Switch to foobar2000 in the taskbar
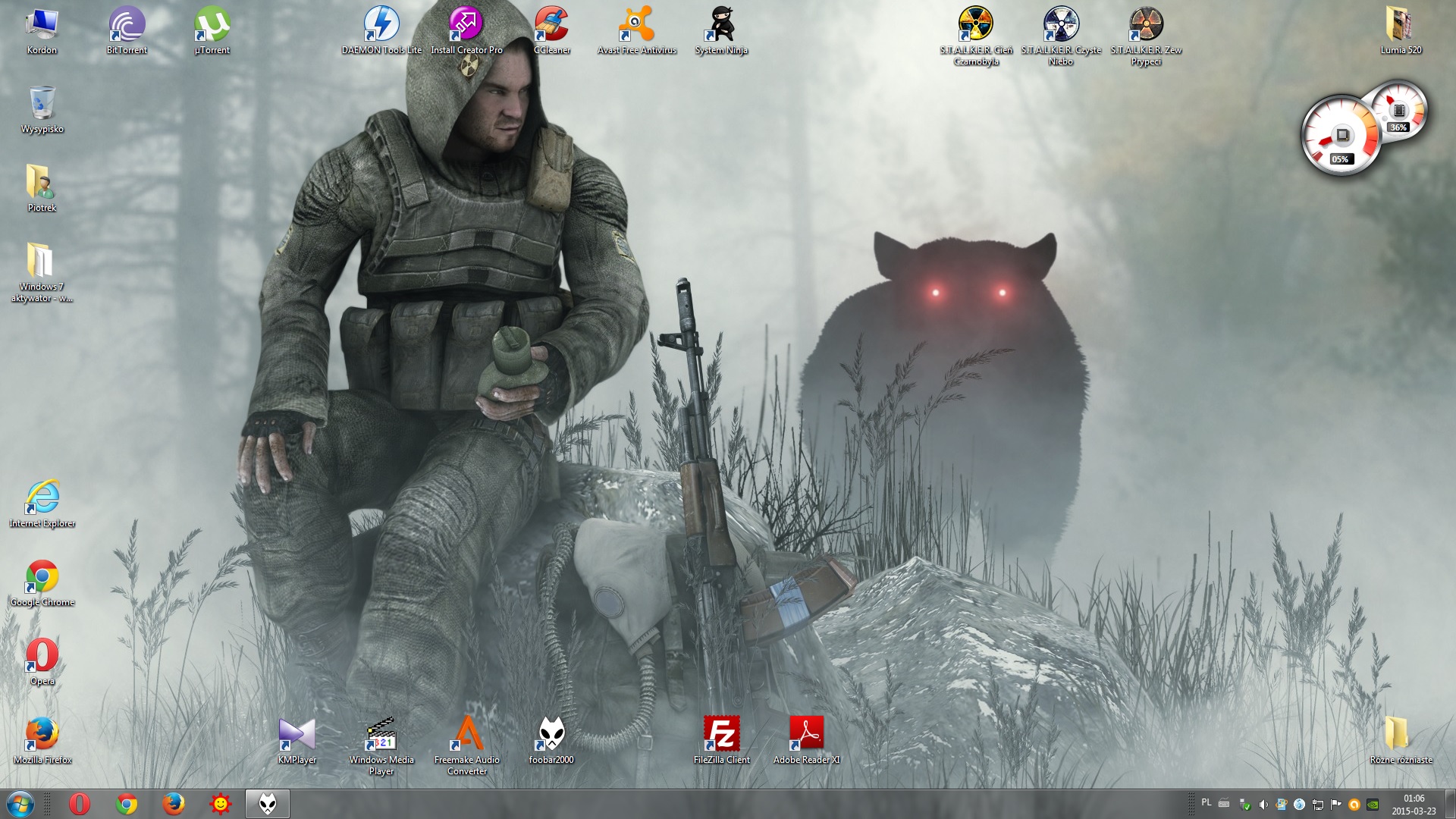 268,804
